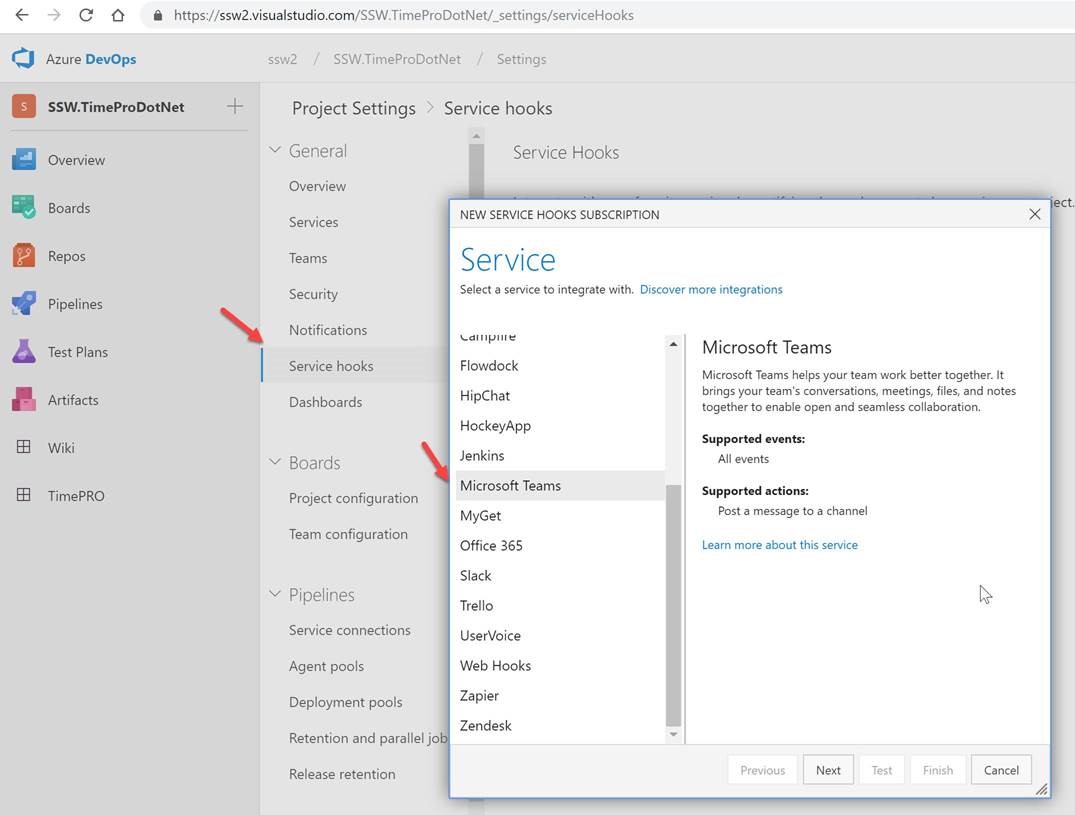Open Notifications in Project Settings
1075x815 pixels.
328,330
